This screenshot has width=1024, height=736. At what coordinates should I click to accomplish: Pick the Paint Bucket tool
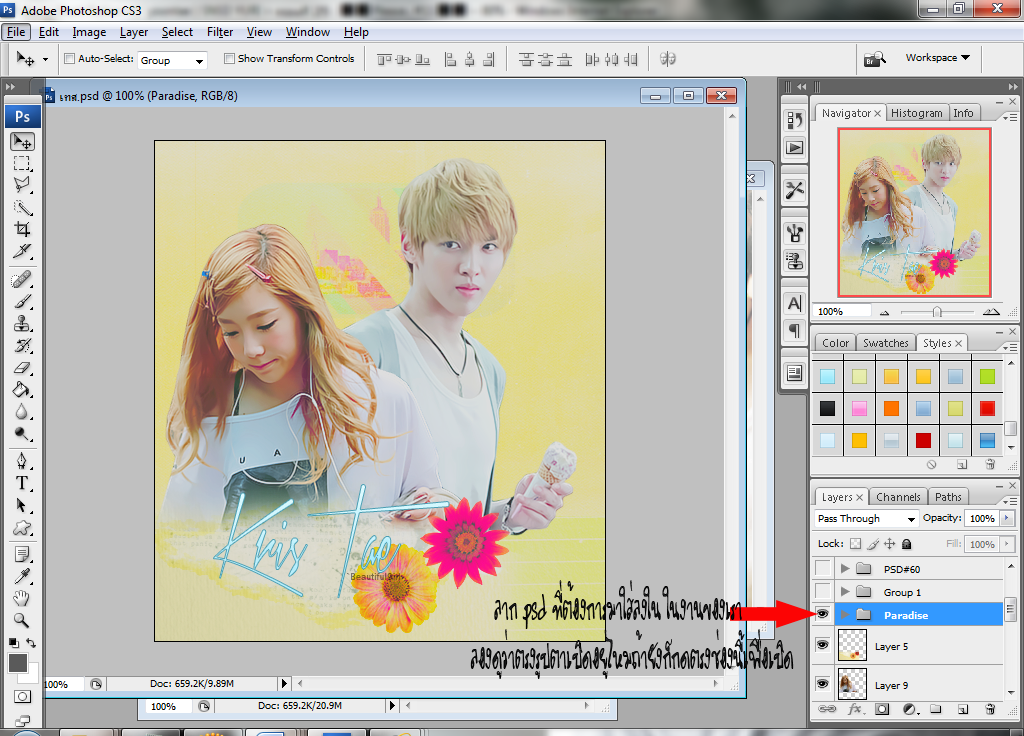click(22, 390)
